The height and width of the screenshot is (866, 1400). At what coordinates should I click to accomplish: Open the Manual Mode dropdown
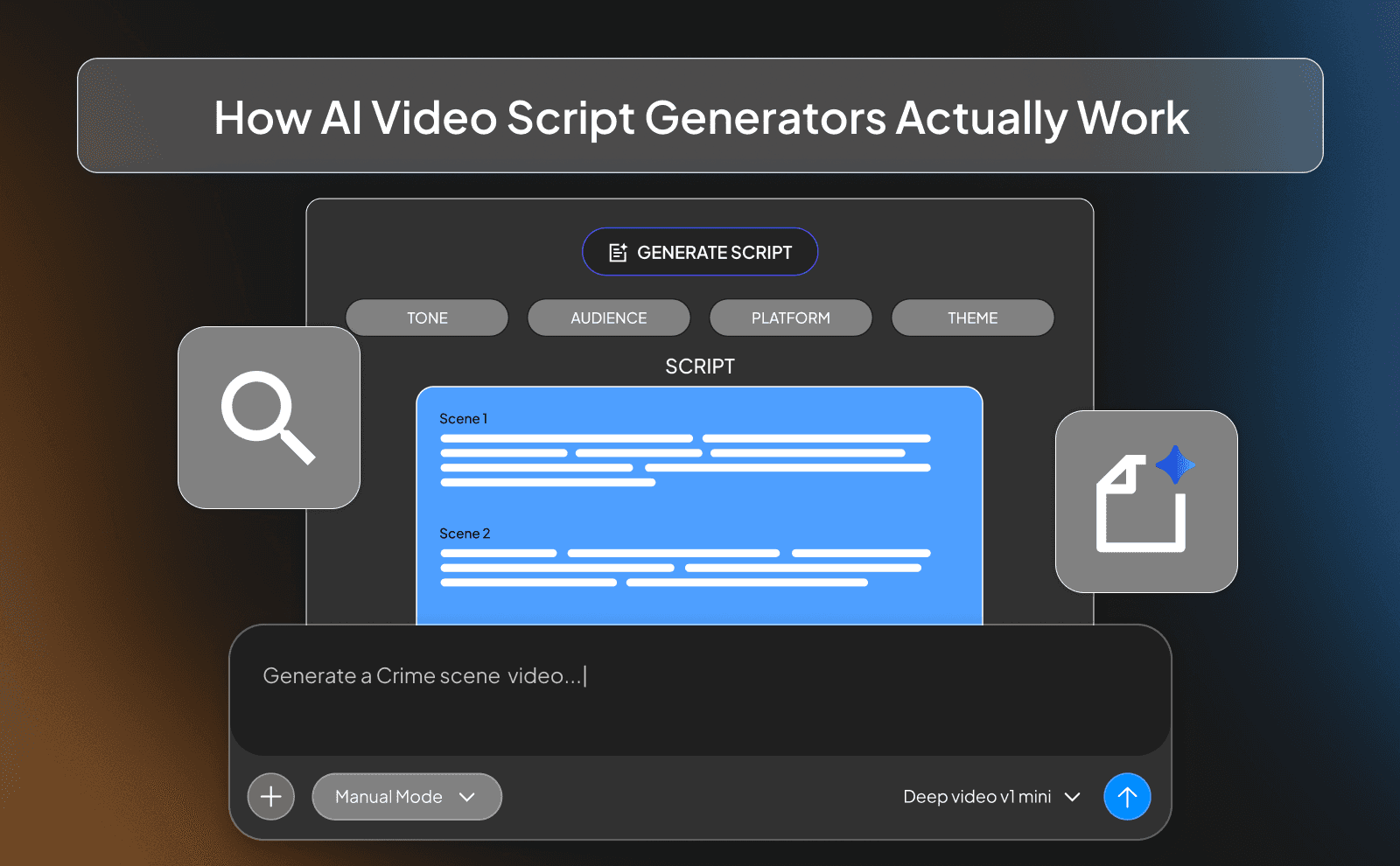click(407, 797)
